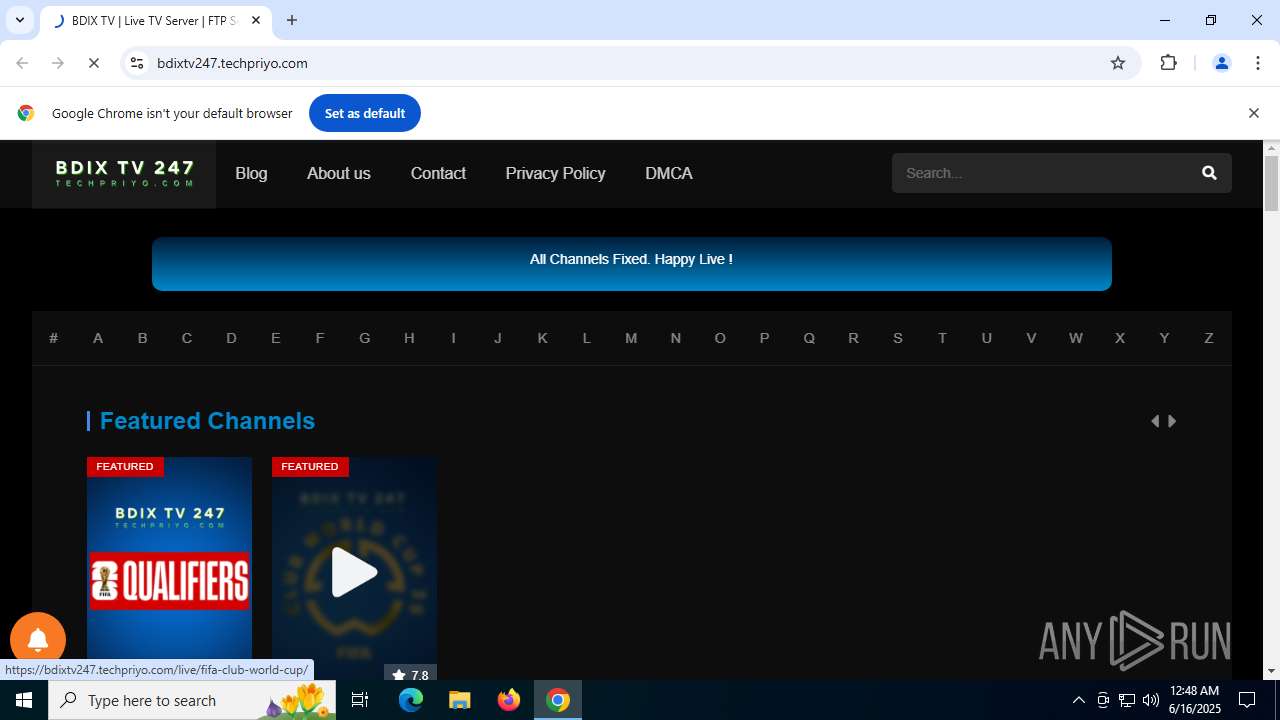Viewport: 1280px width, 720px height.
Task: Filter channels by letter D
Action: click(x=231, y=338)
